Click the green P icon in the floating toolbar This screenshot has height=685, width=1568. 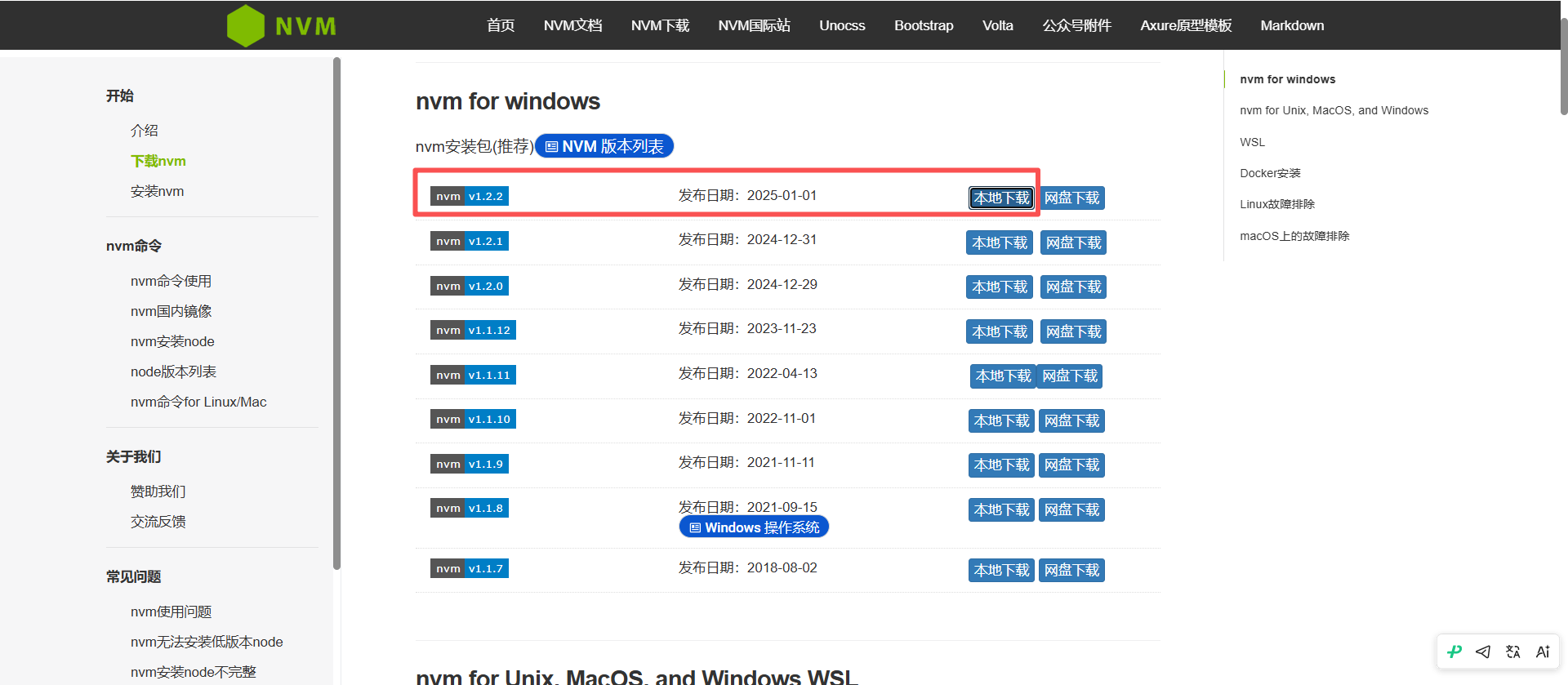point(1454,652)
